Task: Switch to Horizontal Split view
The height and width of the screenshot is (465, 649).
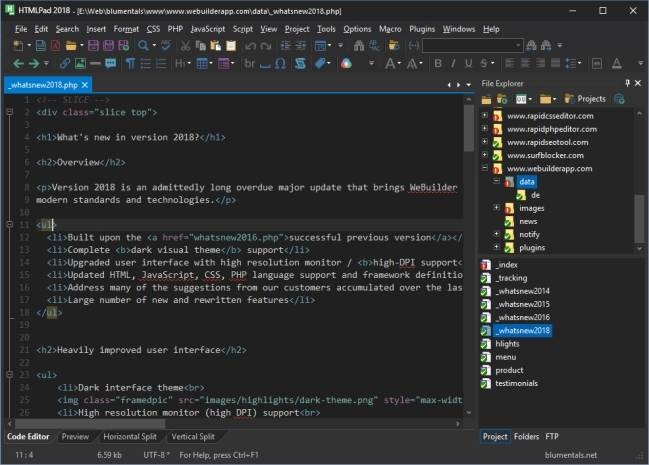Action: tap(130, 437)
